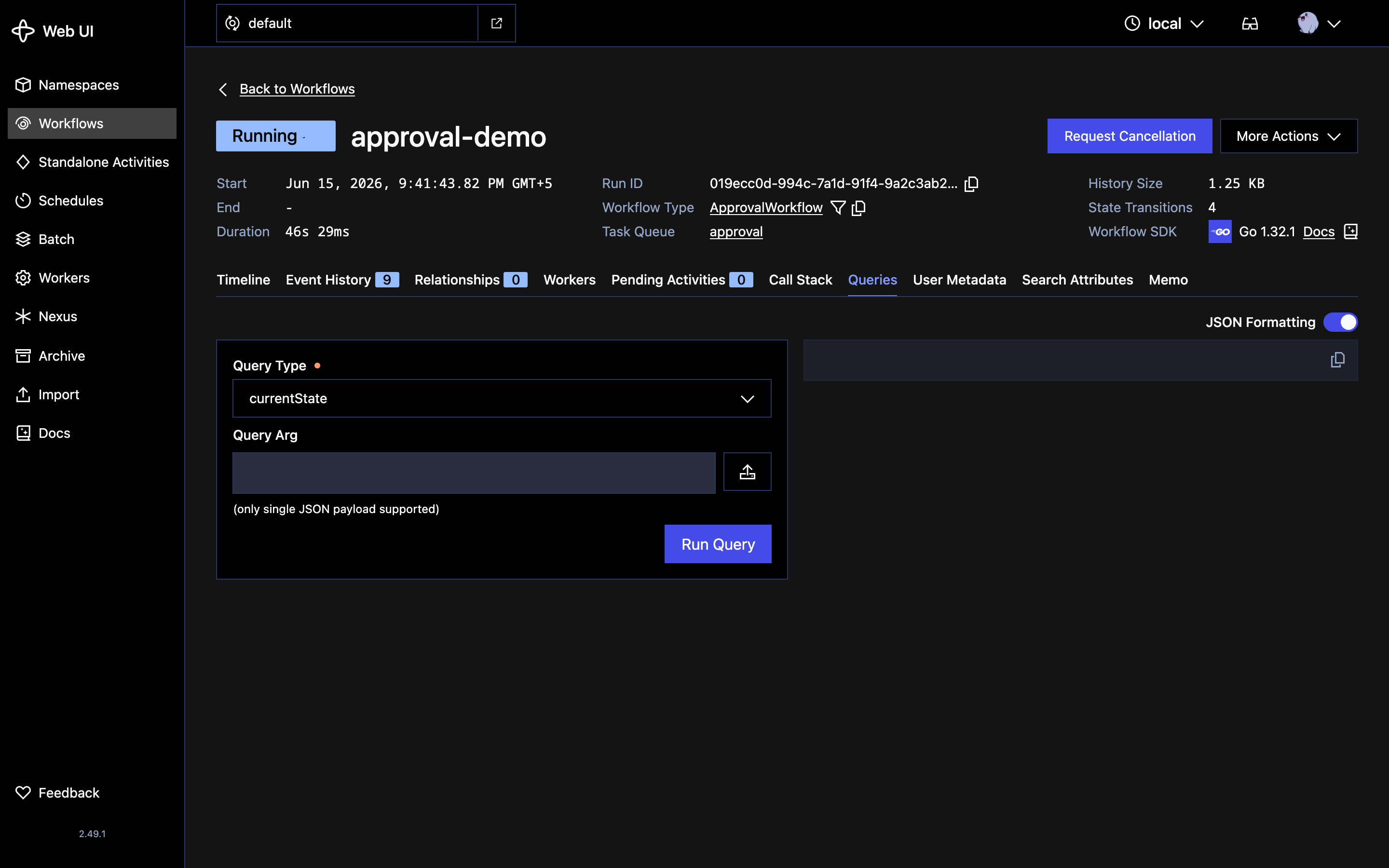Click the labs mode glasses icon

[1250, 24]
